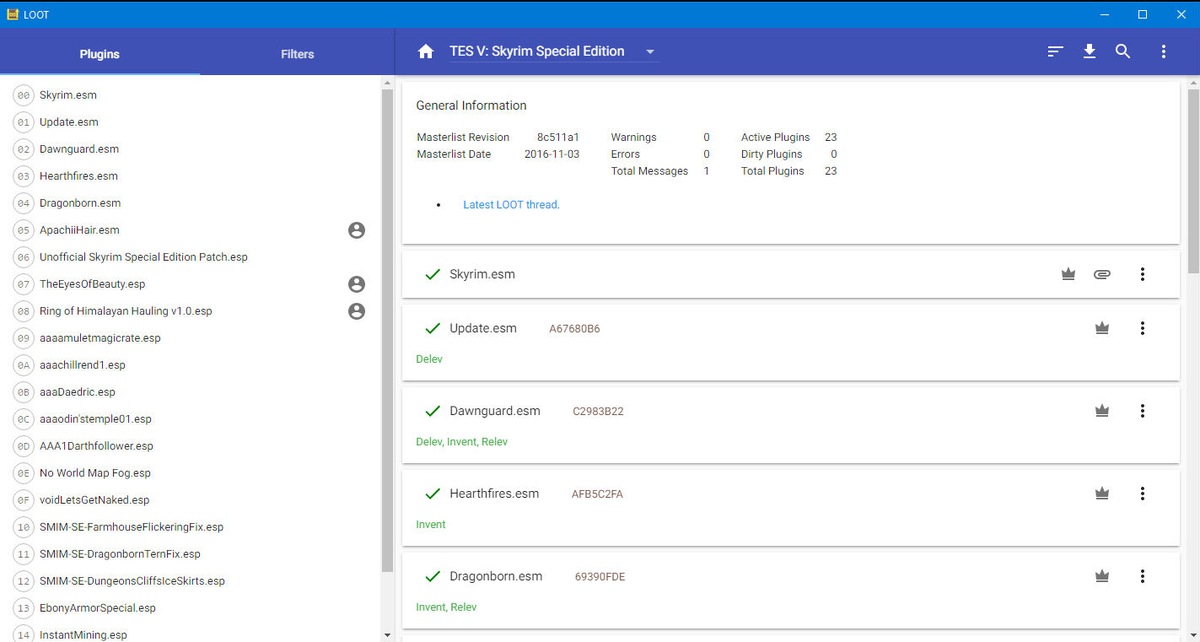
Task: Click the user metadata icon beside ApachiiHair.esm
Action: (x=356, y=230)
